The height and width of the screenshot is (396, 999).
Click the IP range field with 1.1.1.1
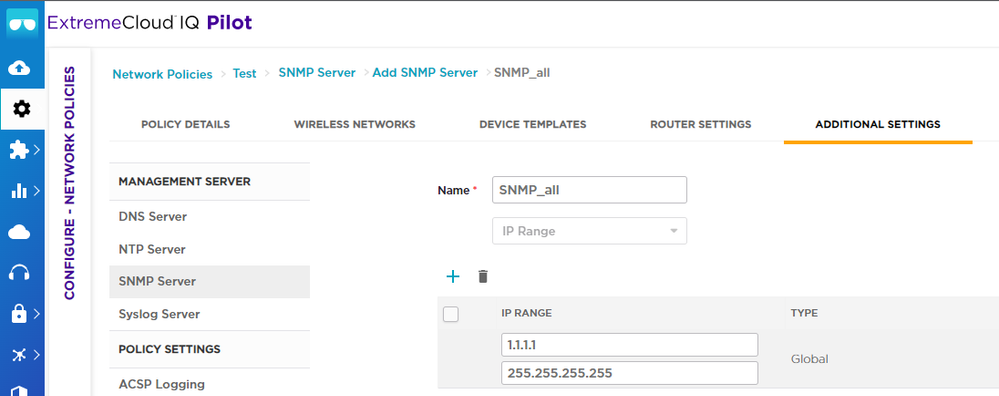click(x=629, y=344)
